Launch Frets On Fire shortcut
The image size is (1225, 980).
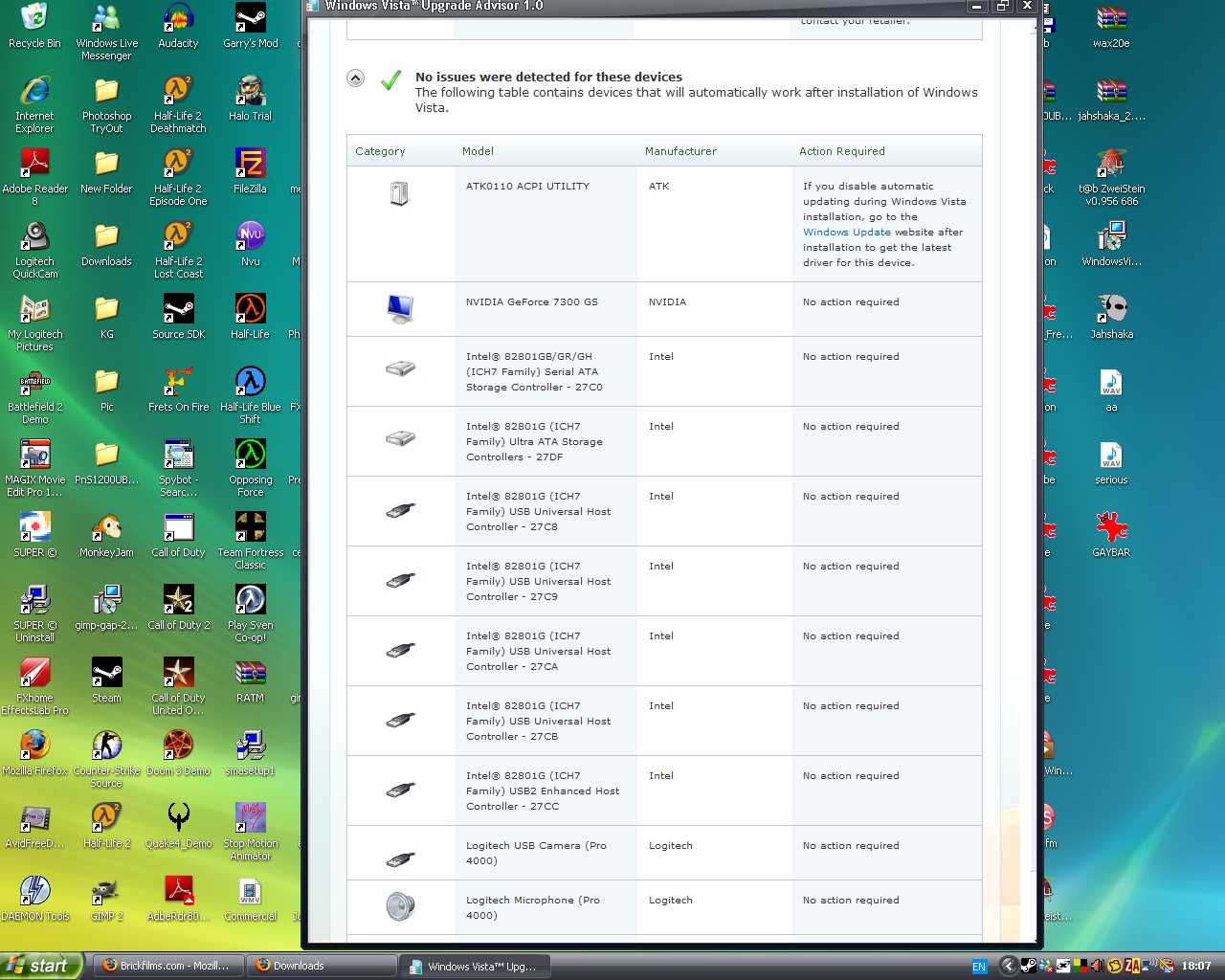click(x=178, y=390)
